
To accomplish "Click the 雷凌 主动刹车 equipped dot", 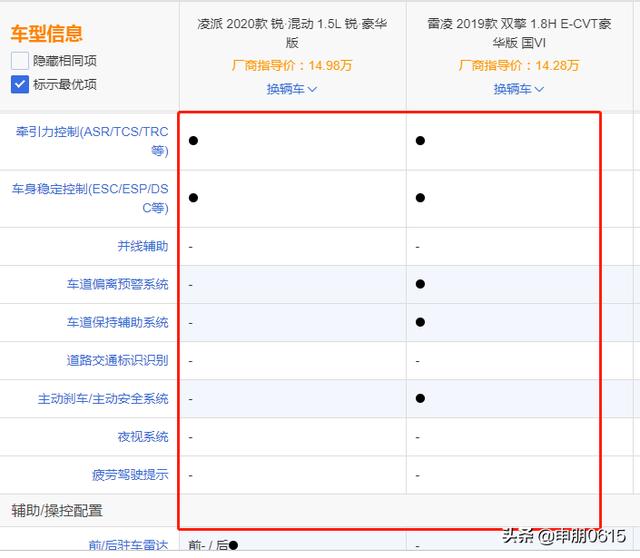I will 420,399.
